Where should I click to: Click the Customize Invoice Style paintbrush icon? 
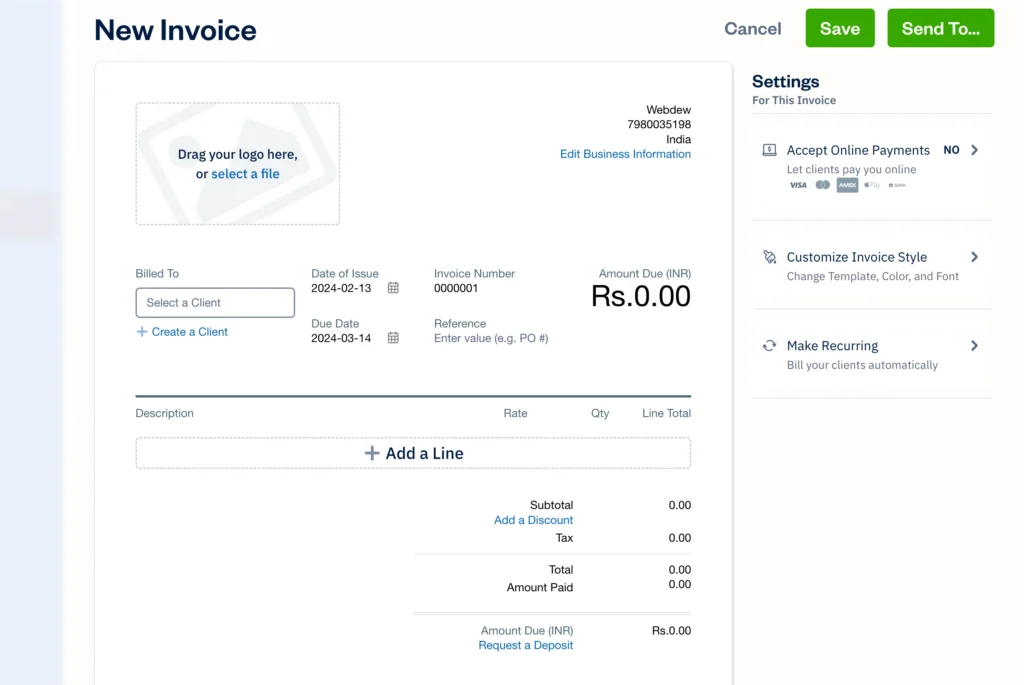pyautogui.click(x=769, y=256)
